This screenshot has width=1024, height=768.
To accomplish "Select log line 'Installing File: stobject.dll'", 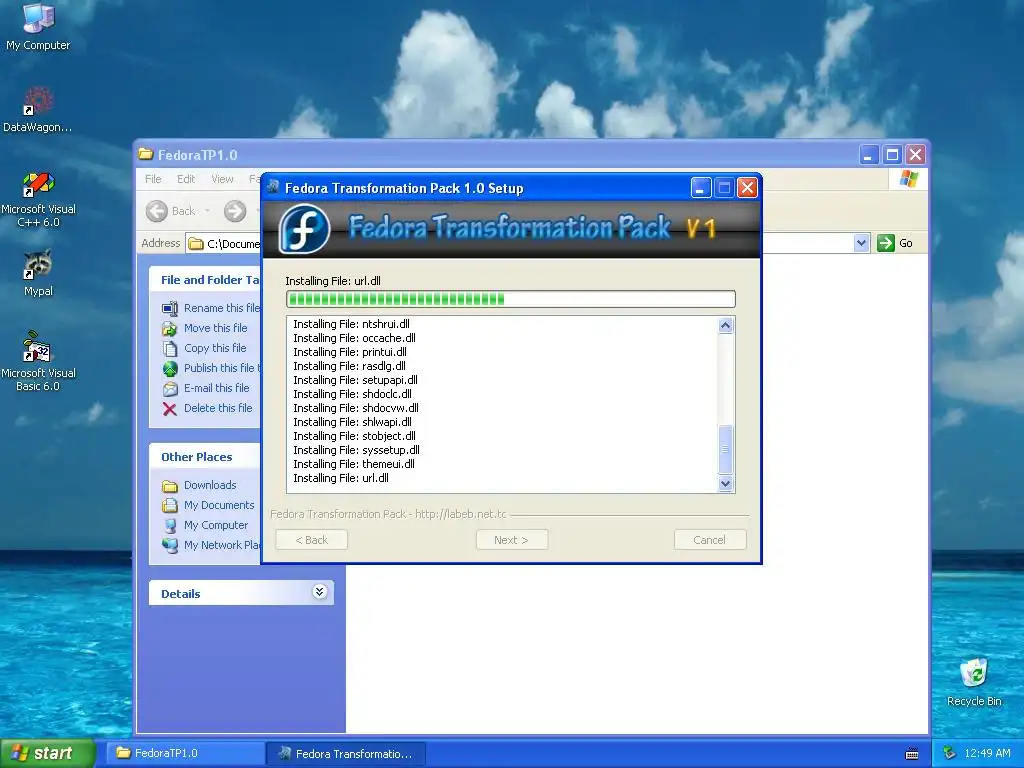I will click(x=354, y=436).
